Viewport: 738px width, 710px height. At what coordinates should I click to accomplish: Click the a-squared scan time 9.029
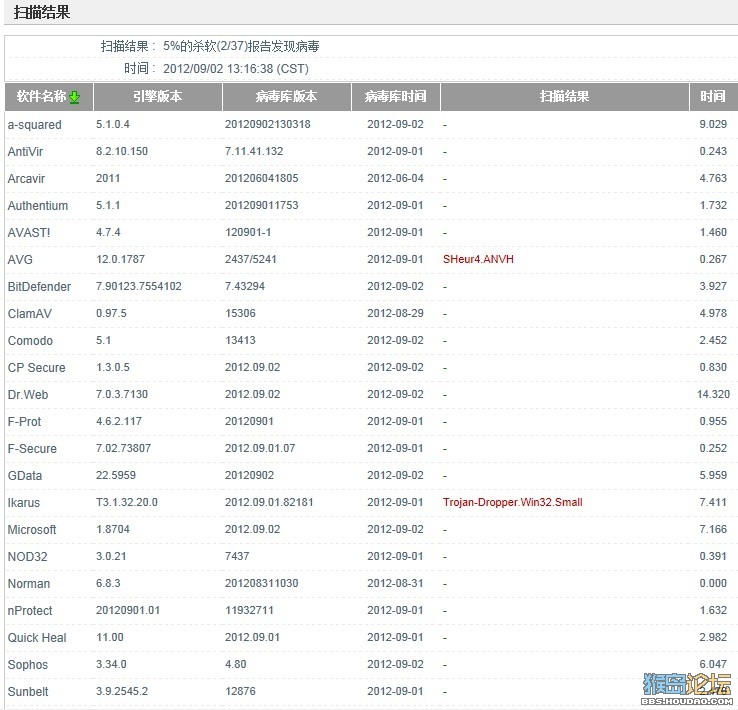pyautogui.click(x=713, y=124)
